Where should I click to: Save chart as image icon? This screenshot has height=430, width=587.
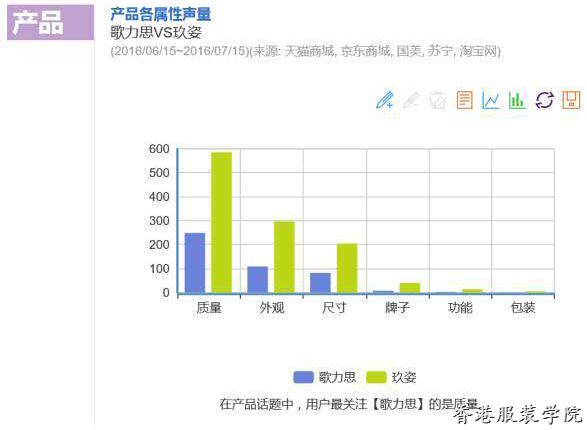(571, 100)
